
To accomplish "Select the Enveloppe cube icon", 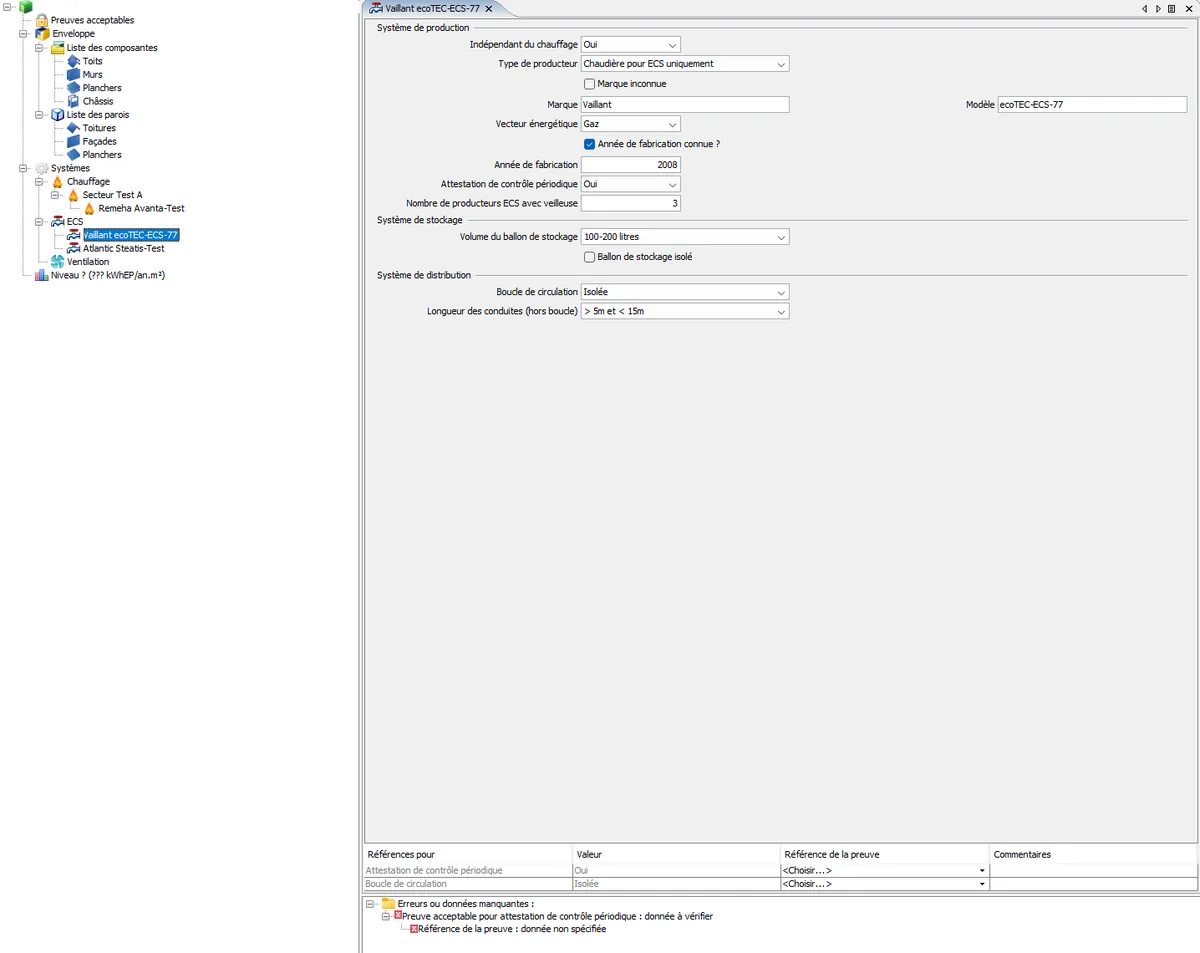I will point(42,34).
